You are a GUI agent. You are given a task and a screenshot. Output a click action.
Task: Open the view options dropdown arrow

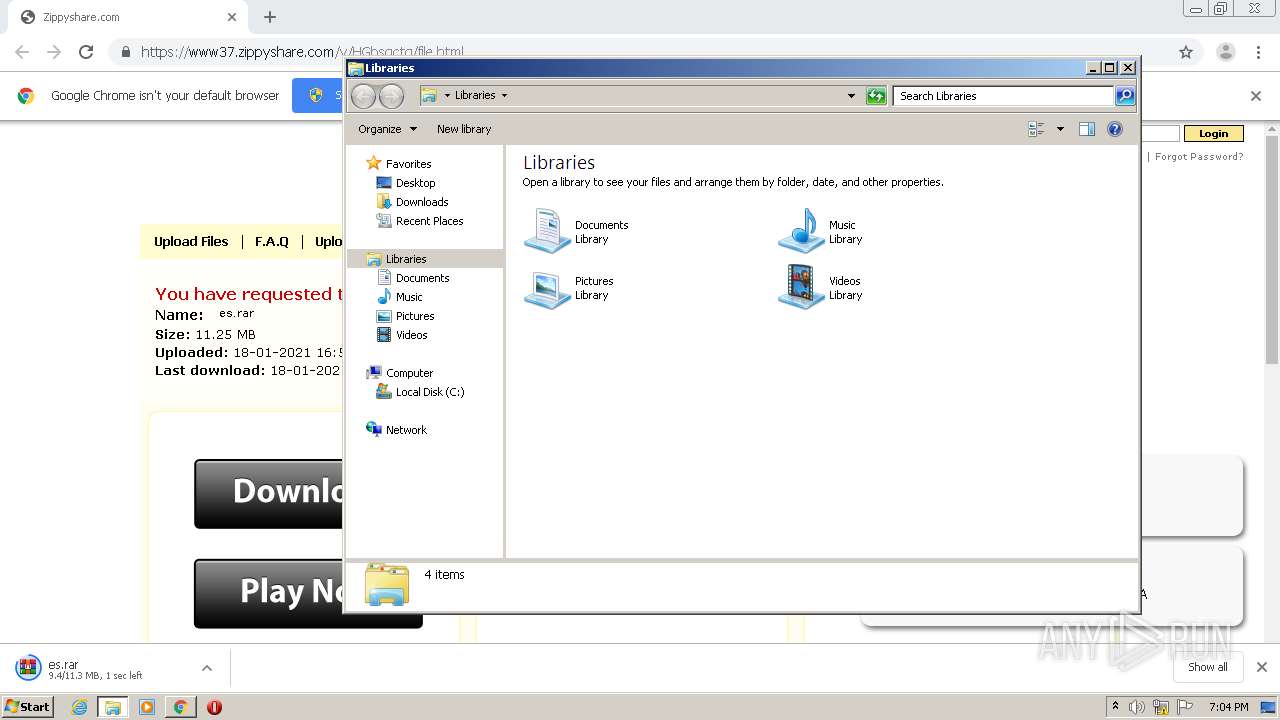pyautogui.click(x=1060, y=129)
